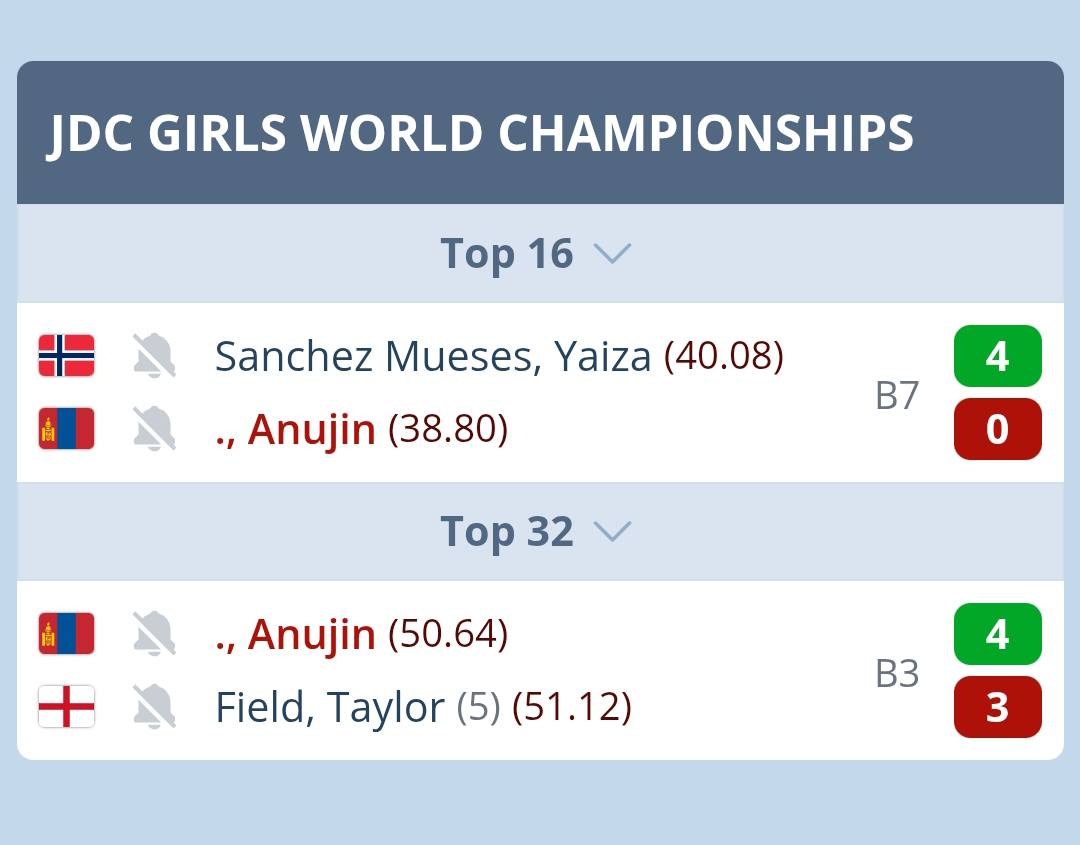
Task: Click the Mongolia flag in the Top 32 match
Action: click(66, 634)
